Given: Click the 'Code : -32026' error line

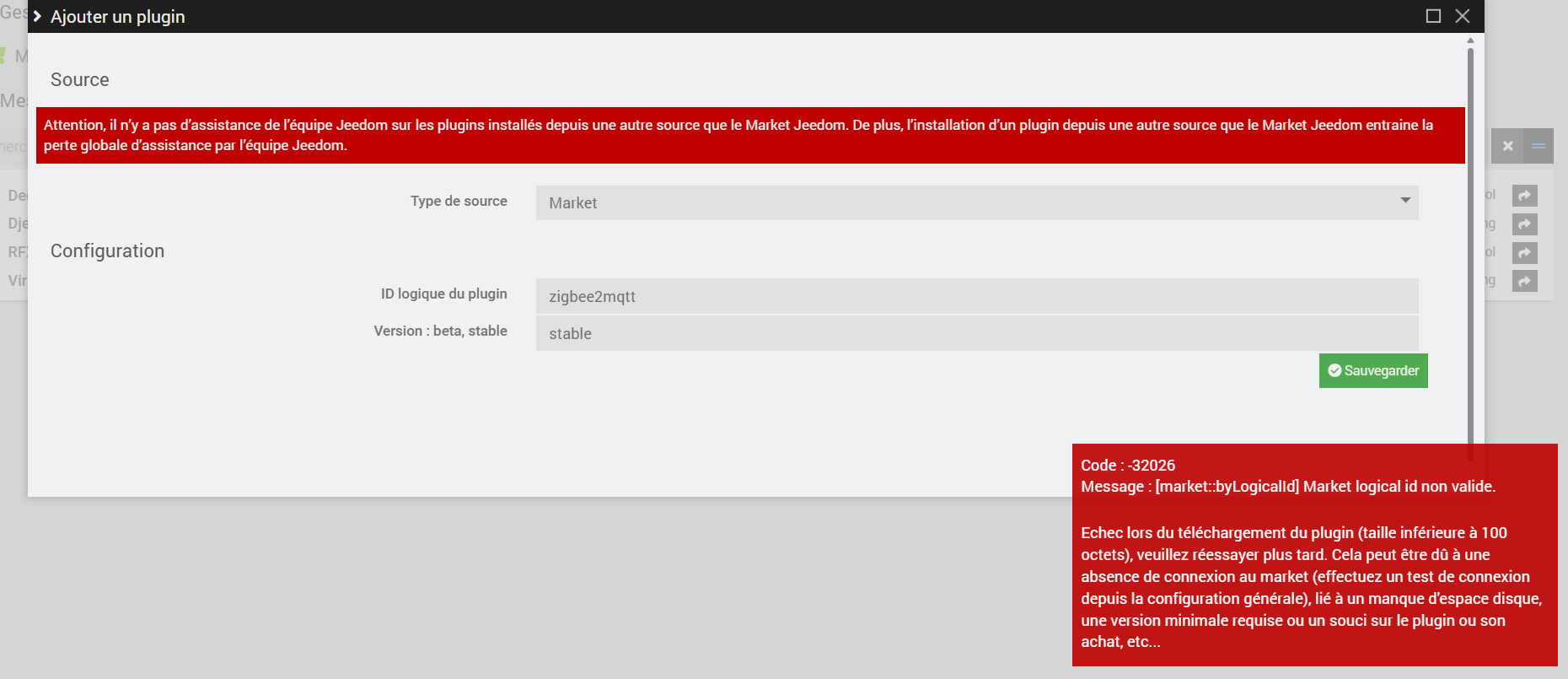Looking at the screenshot, I should (1128, 465).
